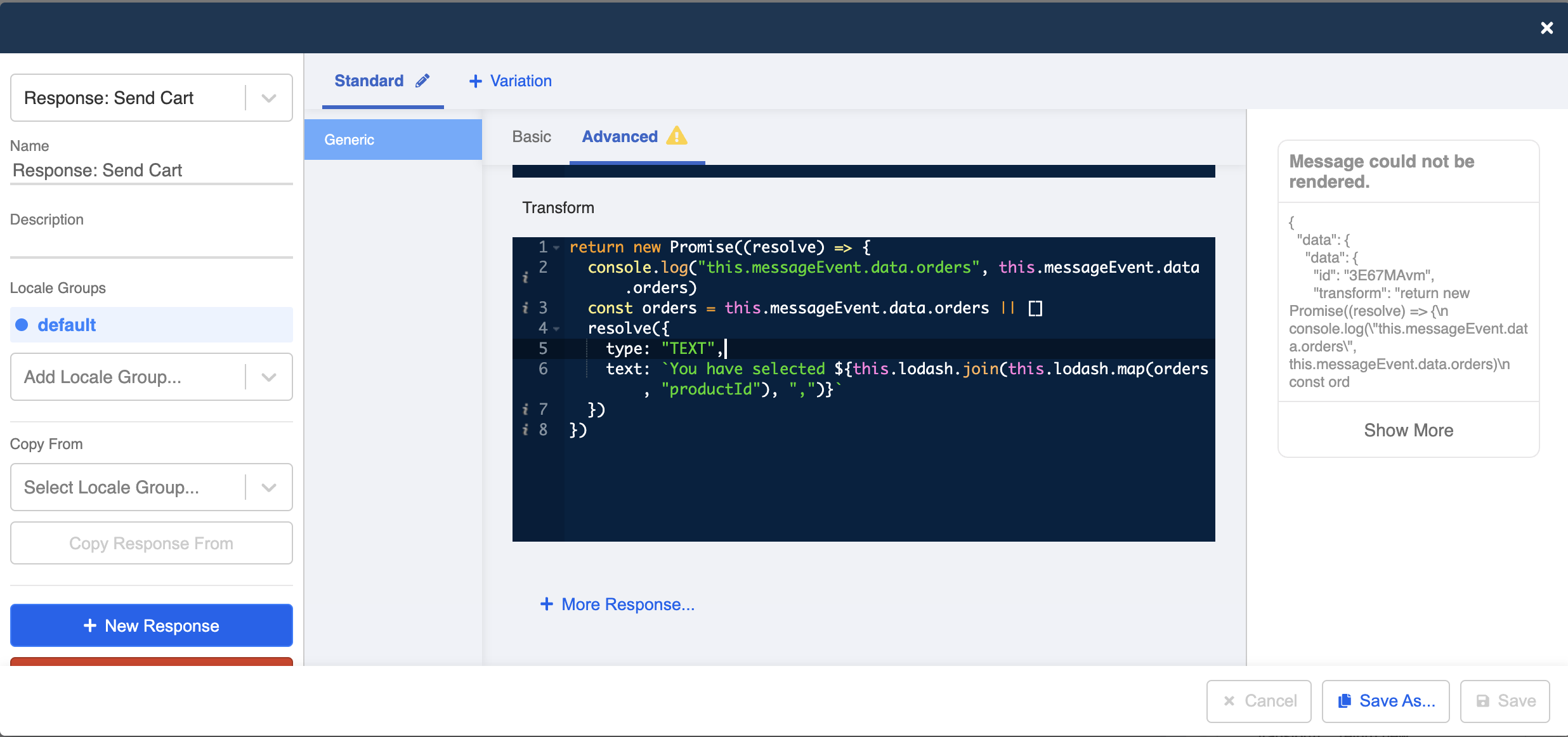Open the Select Locale Group dropdown

[269, 487]
